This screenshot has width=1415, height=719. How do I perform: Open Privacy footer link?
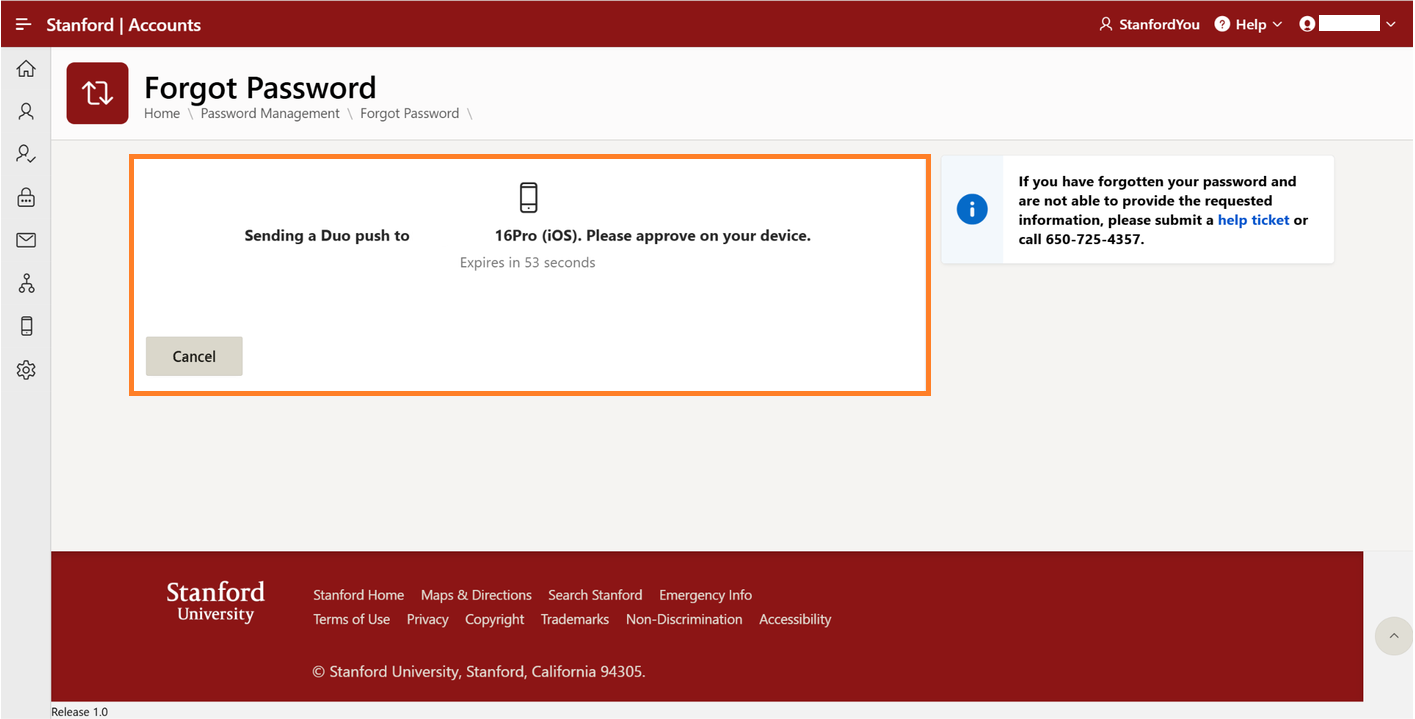427,619
